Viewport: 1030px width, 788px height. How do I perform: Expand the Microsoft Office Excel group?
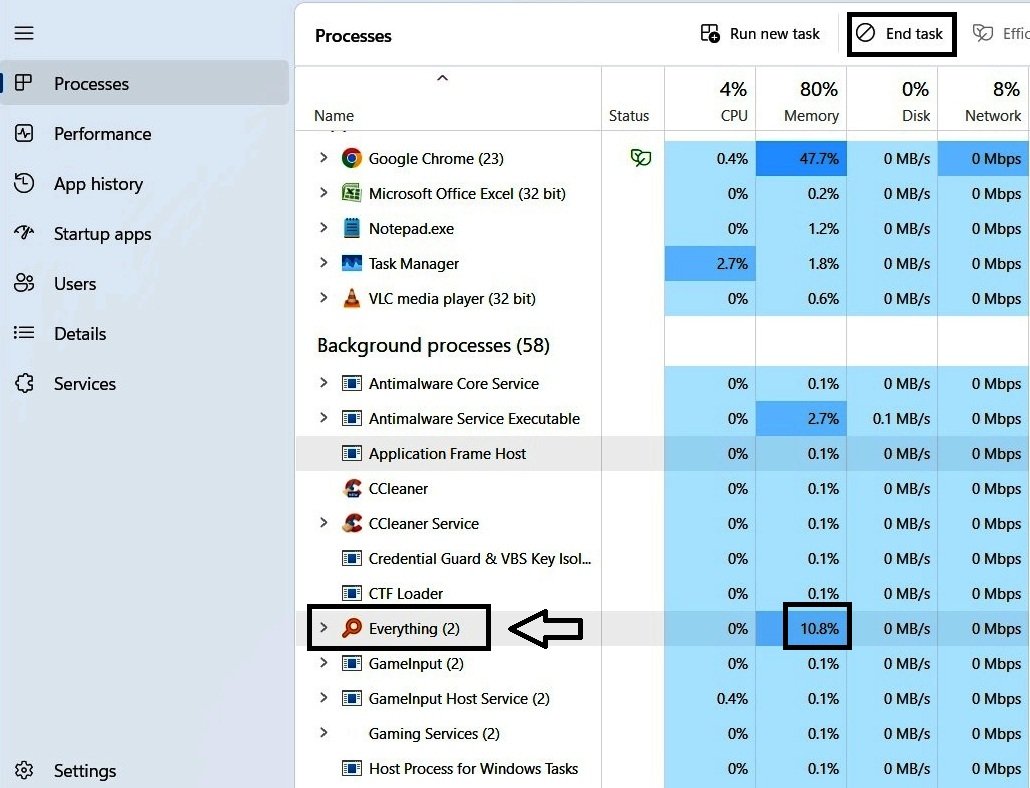pos(323,192)
